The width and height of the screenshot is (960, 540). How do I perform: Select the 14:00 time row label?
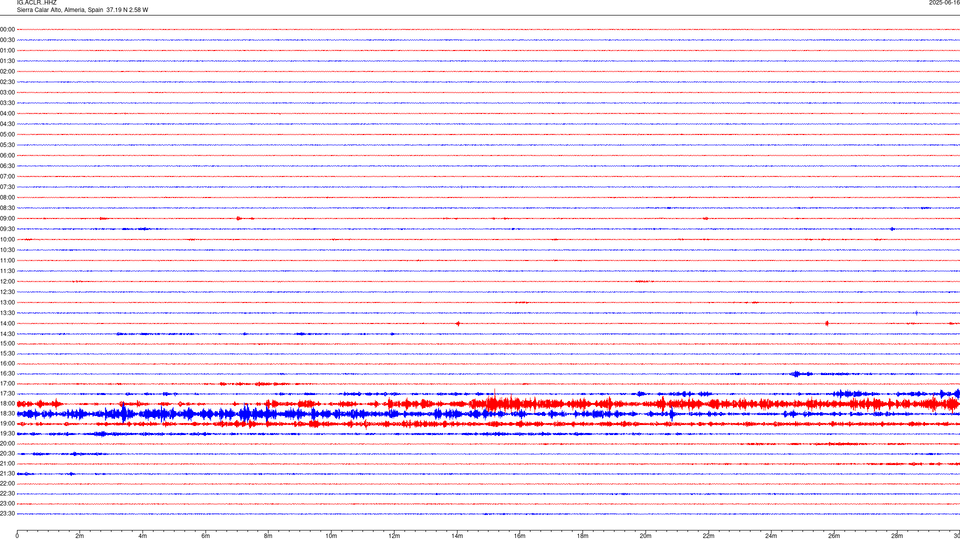click(x=7, y=323)
